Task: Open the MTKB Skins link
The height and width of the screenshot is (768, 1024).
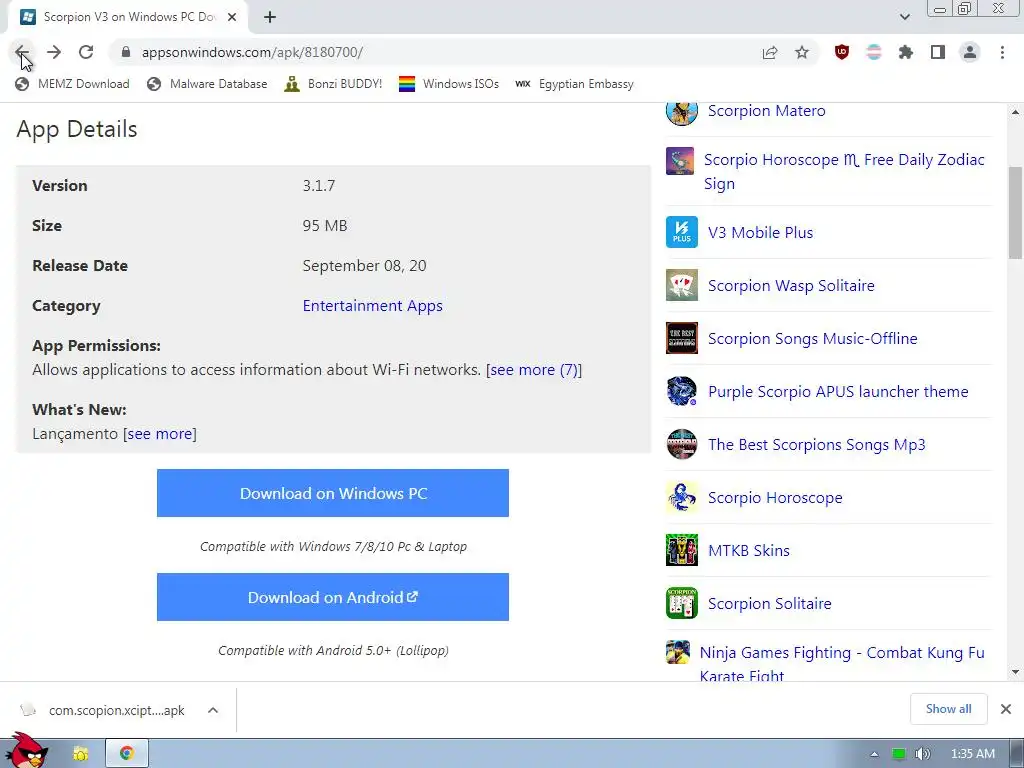Action: (x=748, y=551)
